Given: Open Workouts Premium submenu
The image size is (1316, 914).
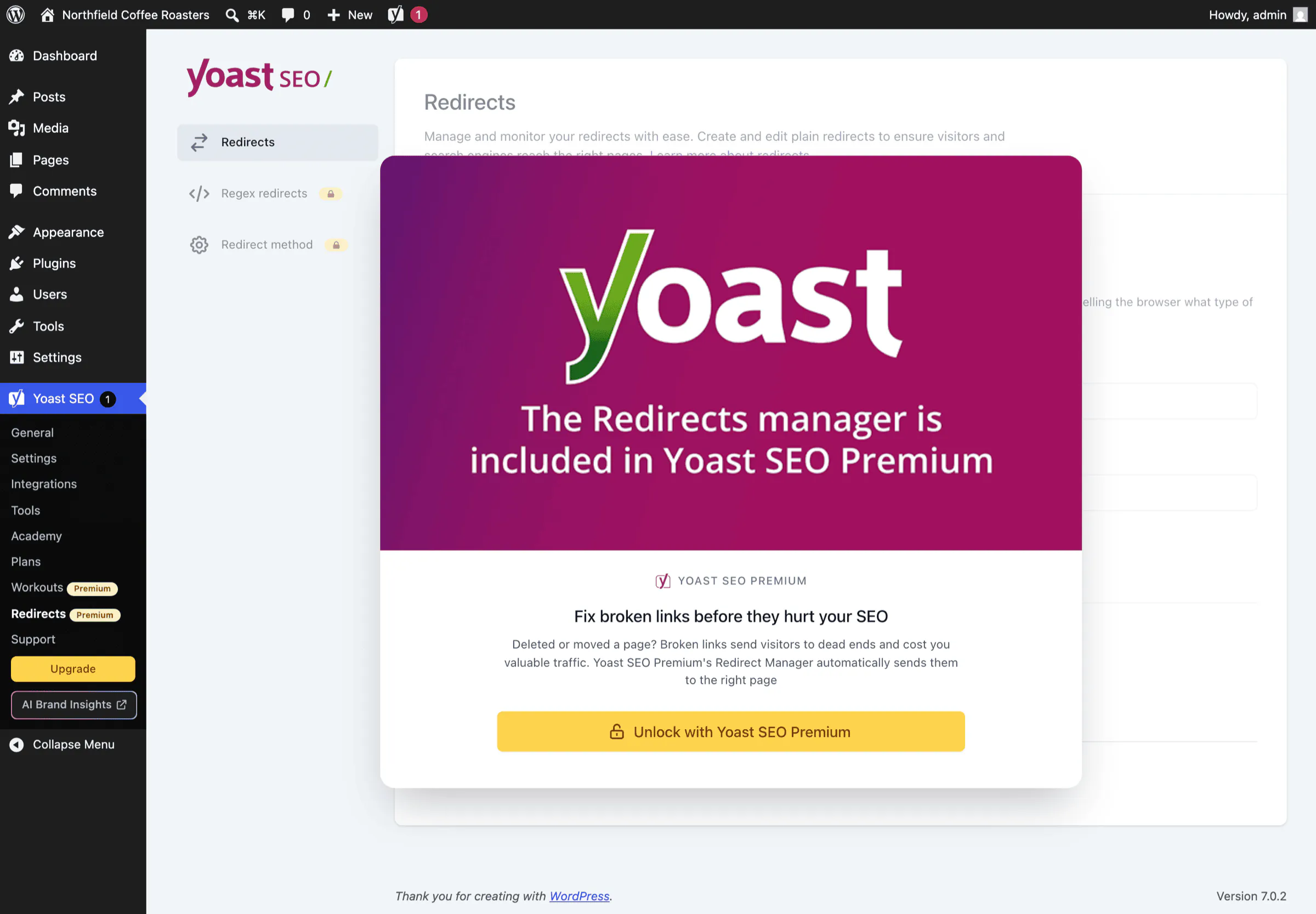Looking at the screenshot, I should point(64,588).
